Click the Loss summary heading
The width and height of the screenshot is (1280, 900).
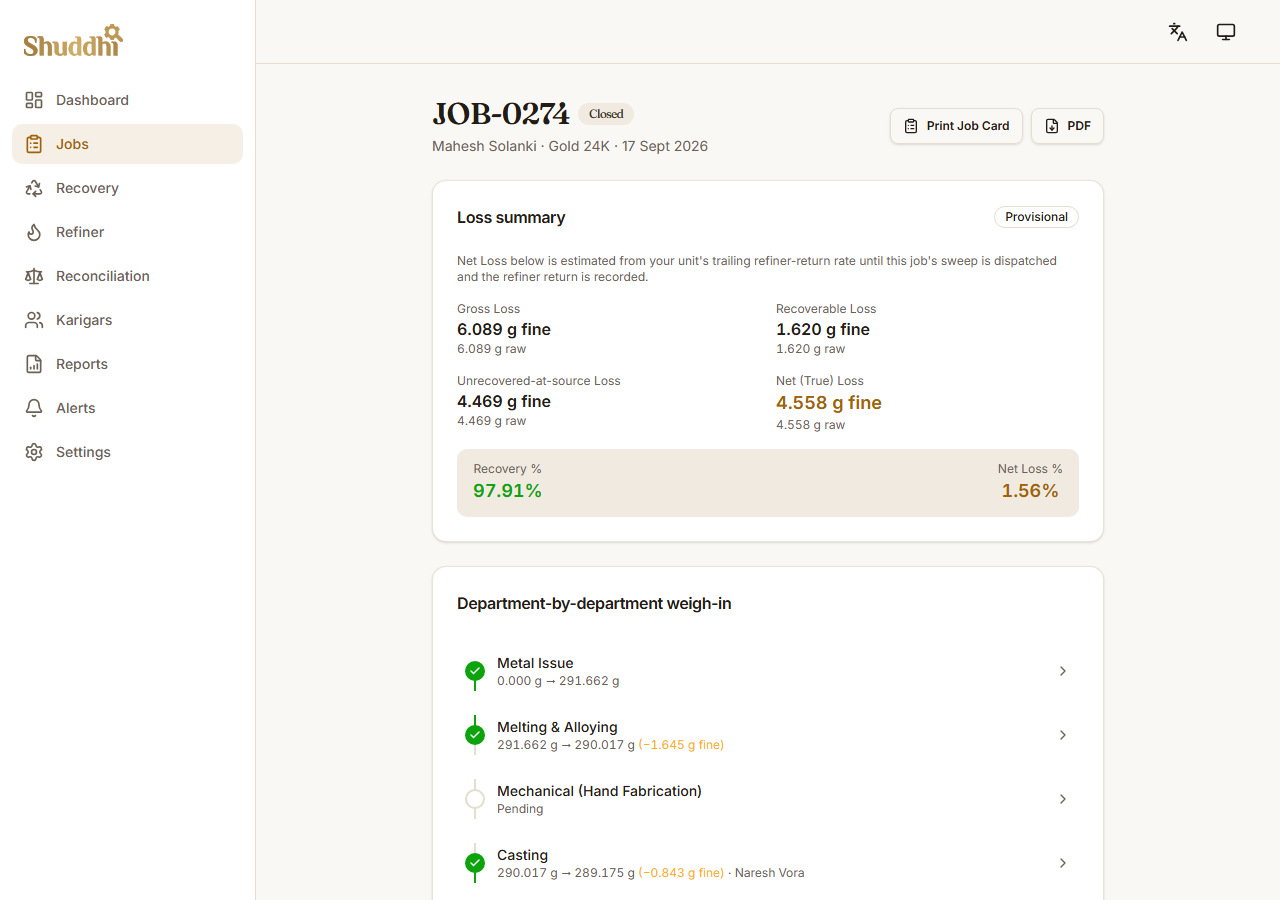511,217
